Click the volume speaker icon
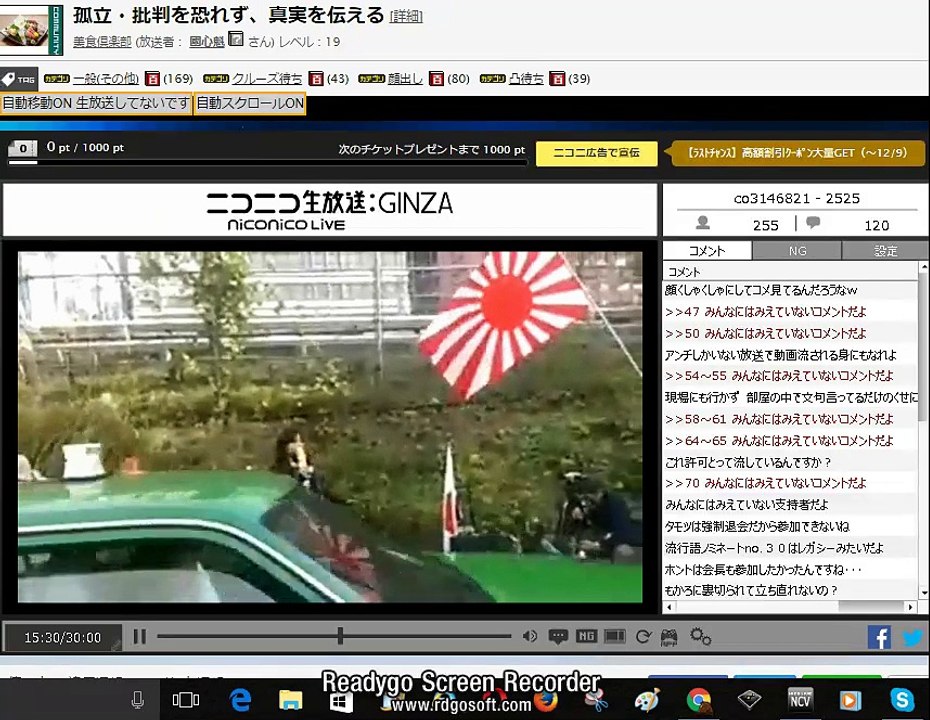Screen dimensions: 930x720 [530, 636]
